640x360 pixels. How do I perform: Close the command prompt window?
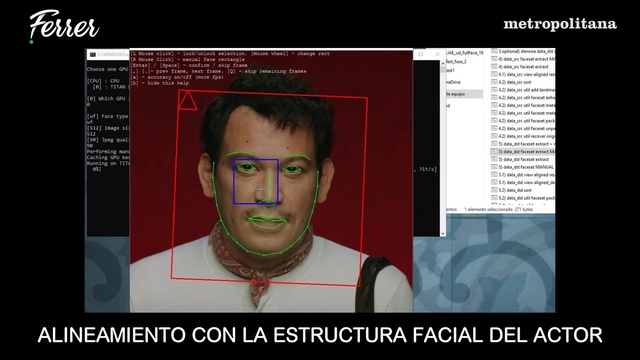click(x=437, y=54)
